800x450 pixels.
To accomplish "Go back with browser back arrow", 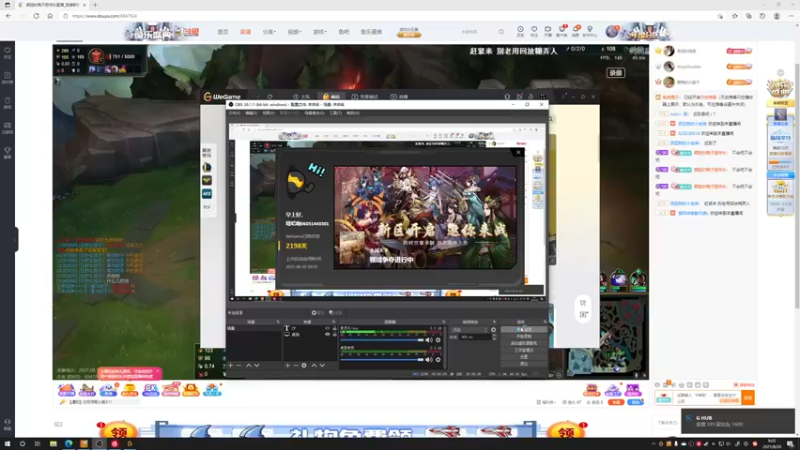I will click(8, 16).
